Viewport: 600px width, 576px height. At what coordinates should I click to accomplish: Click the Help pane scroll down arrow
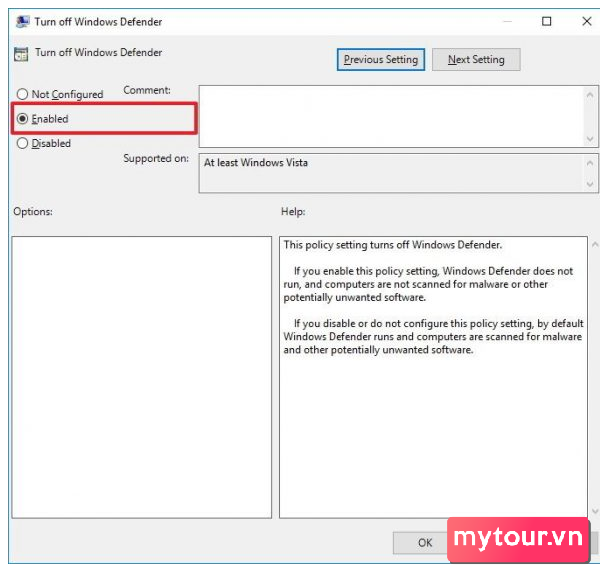(x=595, y=511)
